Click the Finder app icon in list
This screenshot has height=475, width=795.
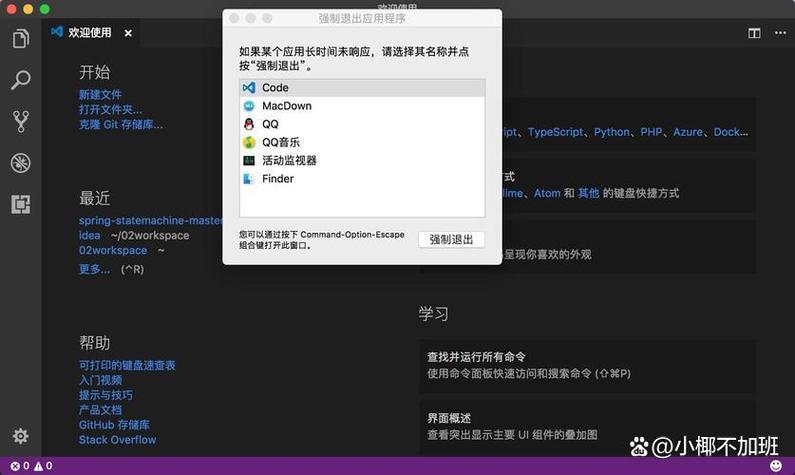coord(248,179)
